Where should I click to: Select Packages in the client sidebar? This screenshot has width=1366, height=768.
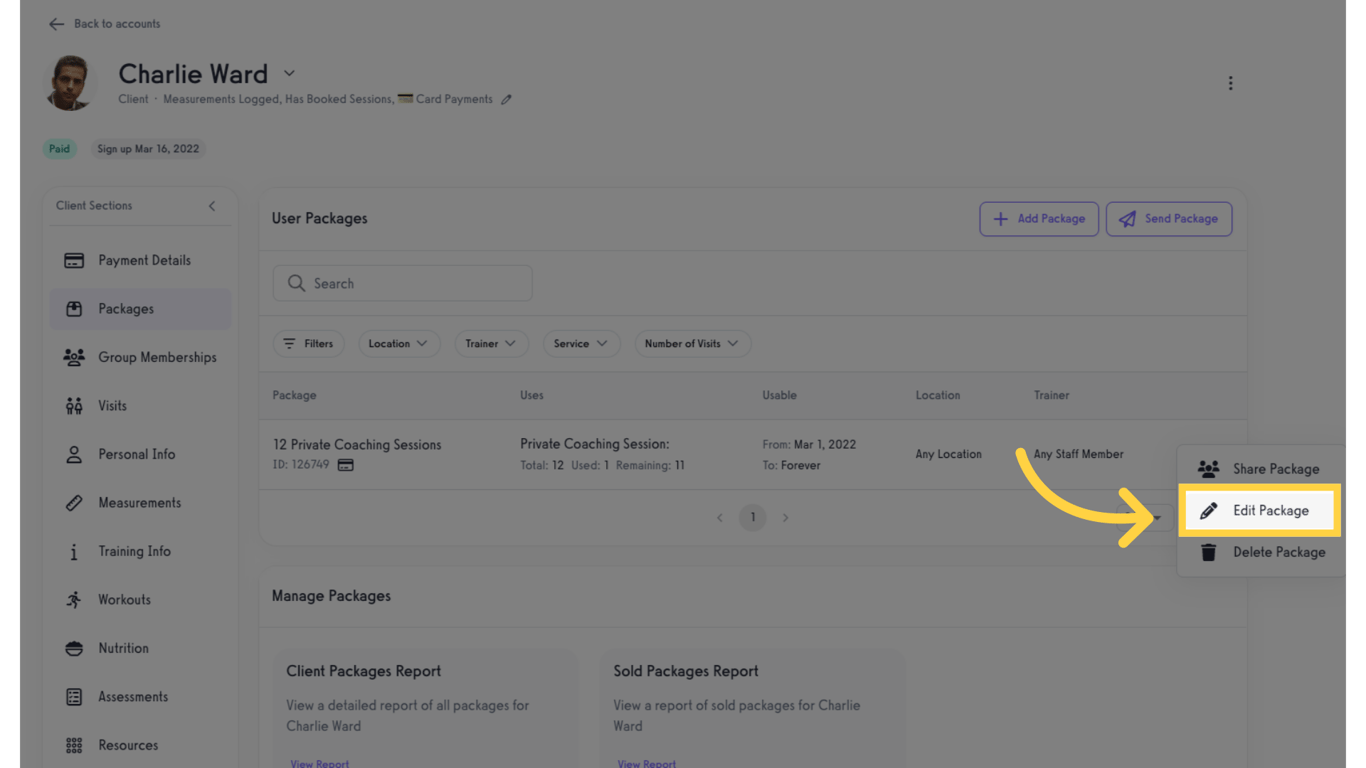coord(140,308)
